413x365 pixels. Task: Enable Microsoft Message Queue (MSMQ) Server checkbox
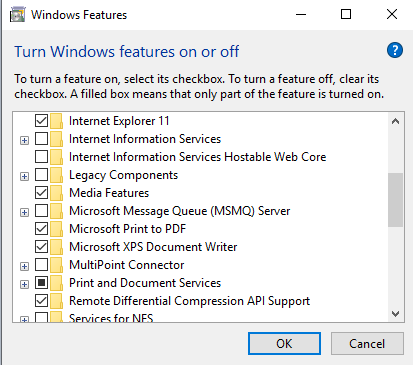tap(41, 210)
